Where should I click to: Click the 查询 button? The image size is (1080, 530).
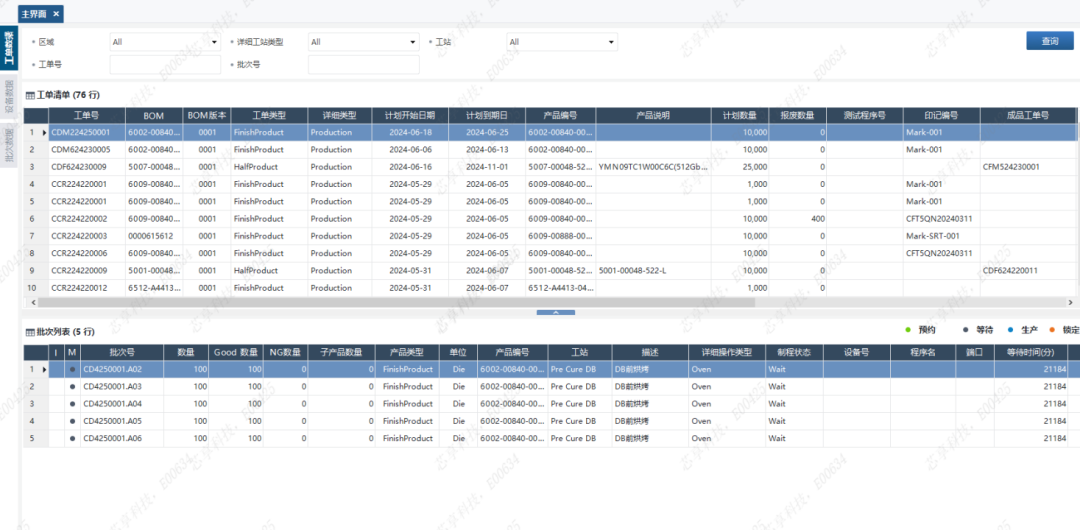[x=1050, y=41]
